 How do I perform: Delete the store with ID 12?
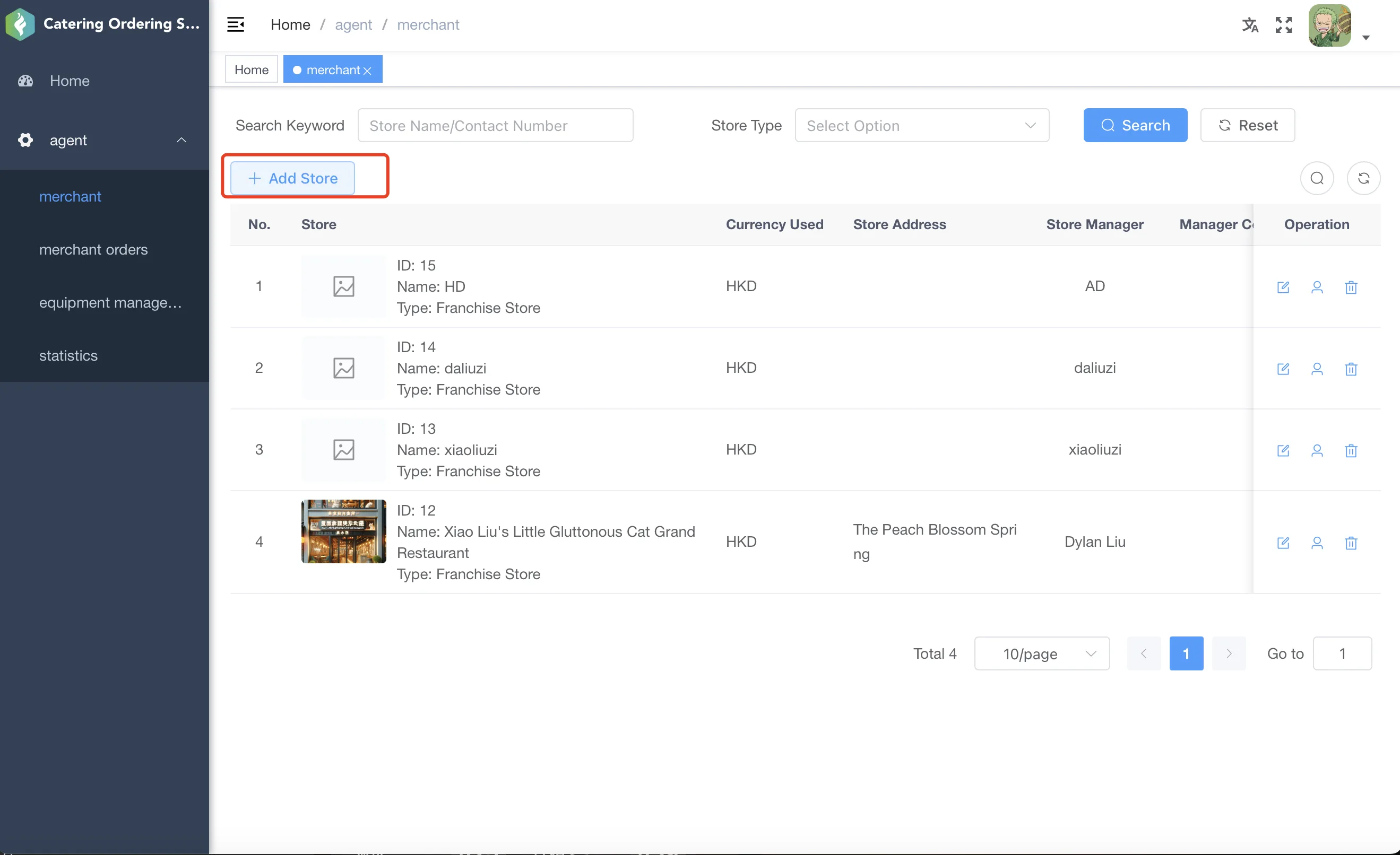[1351, 543]
